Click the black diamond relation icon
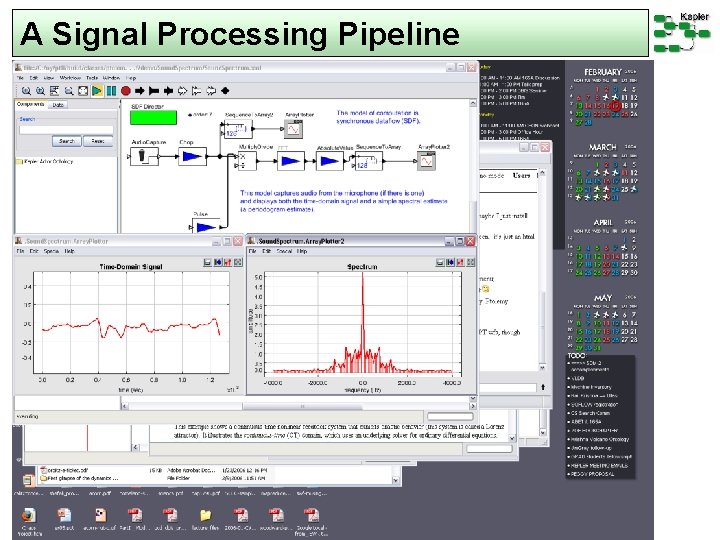The height and width of the screenshot is (540, 720). point(225,91)
